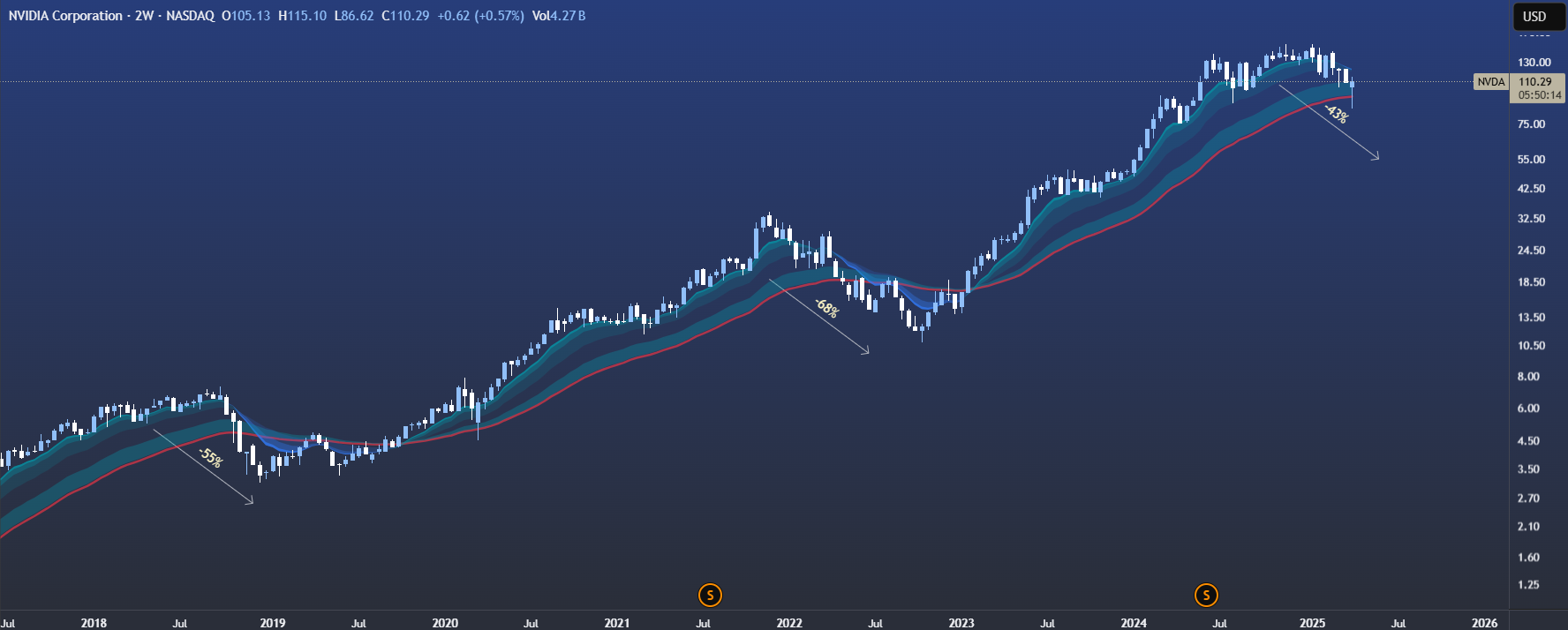Click the NVDA price label tag
Image resolution: width=1568 pixels, height=630 pixels.
(1491, 82)
